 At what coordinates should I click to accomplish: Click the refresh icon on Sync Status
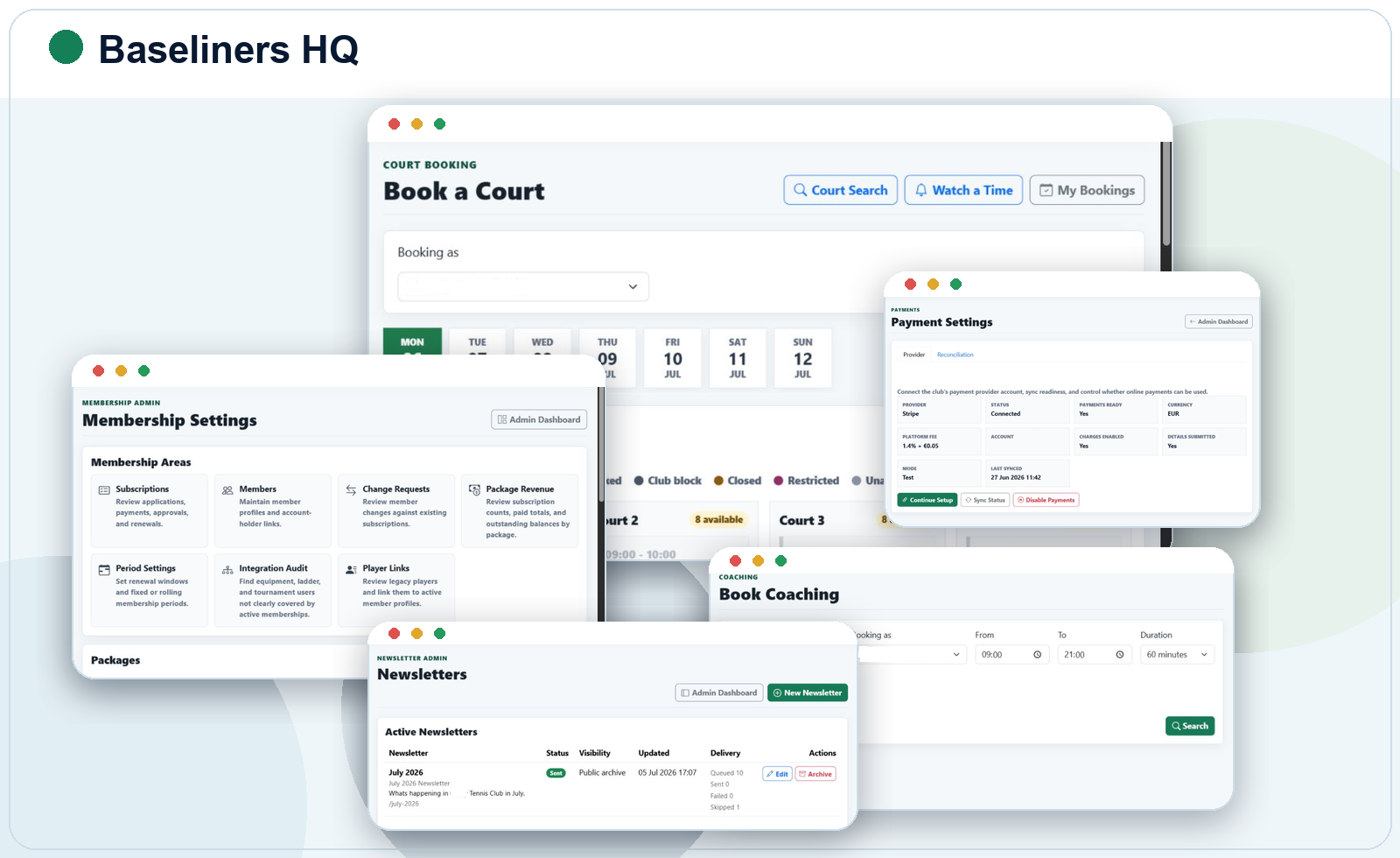click(x=969, y=500)
